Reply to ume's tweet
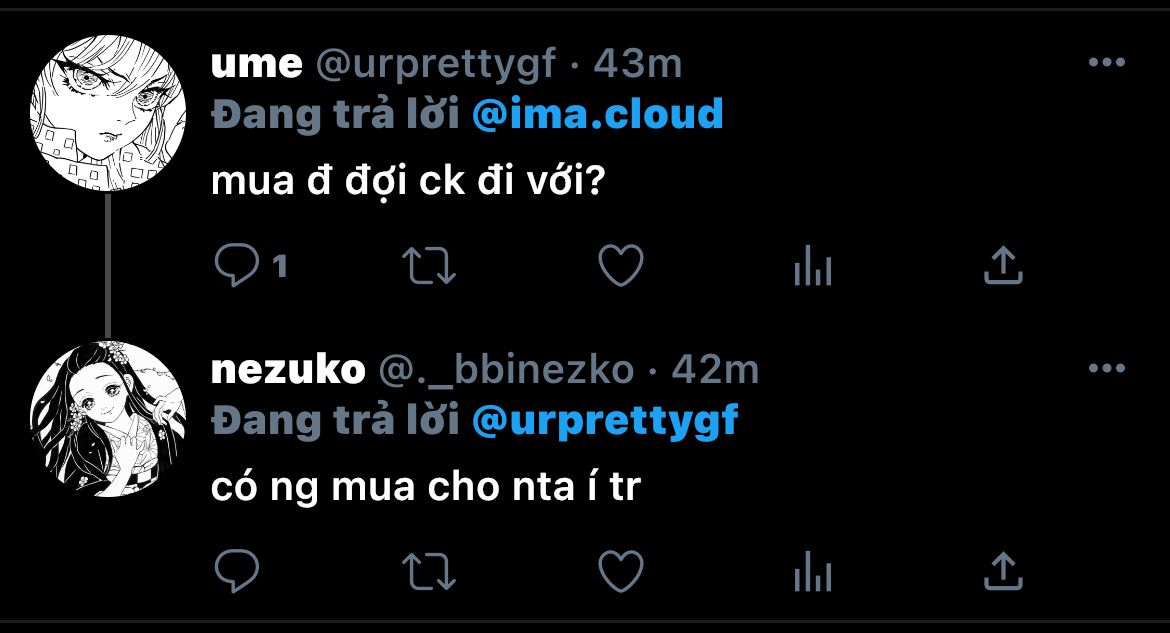Viewport: 1170px width, 633px height. click(x=237, y=265)
